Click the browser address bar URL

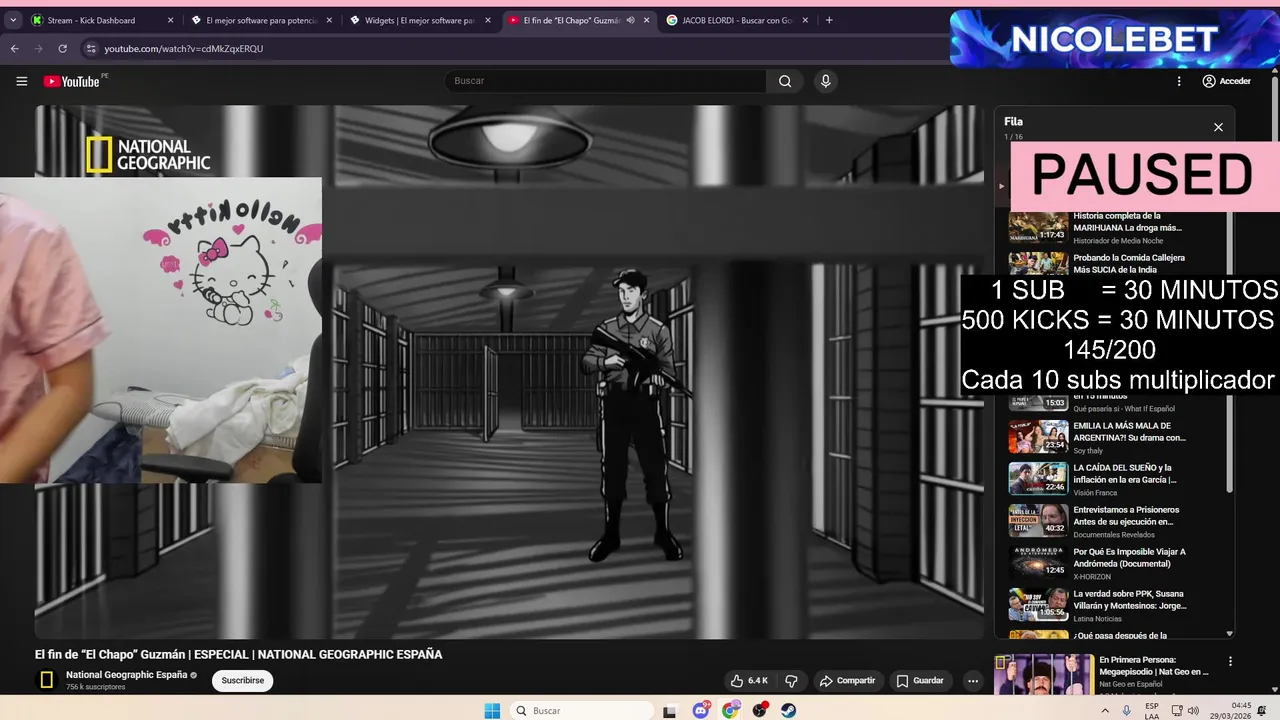pos(184,48)
